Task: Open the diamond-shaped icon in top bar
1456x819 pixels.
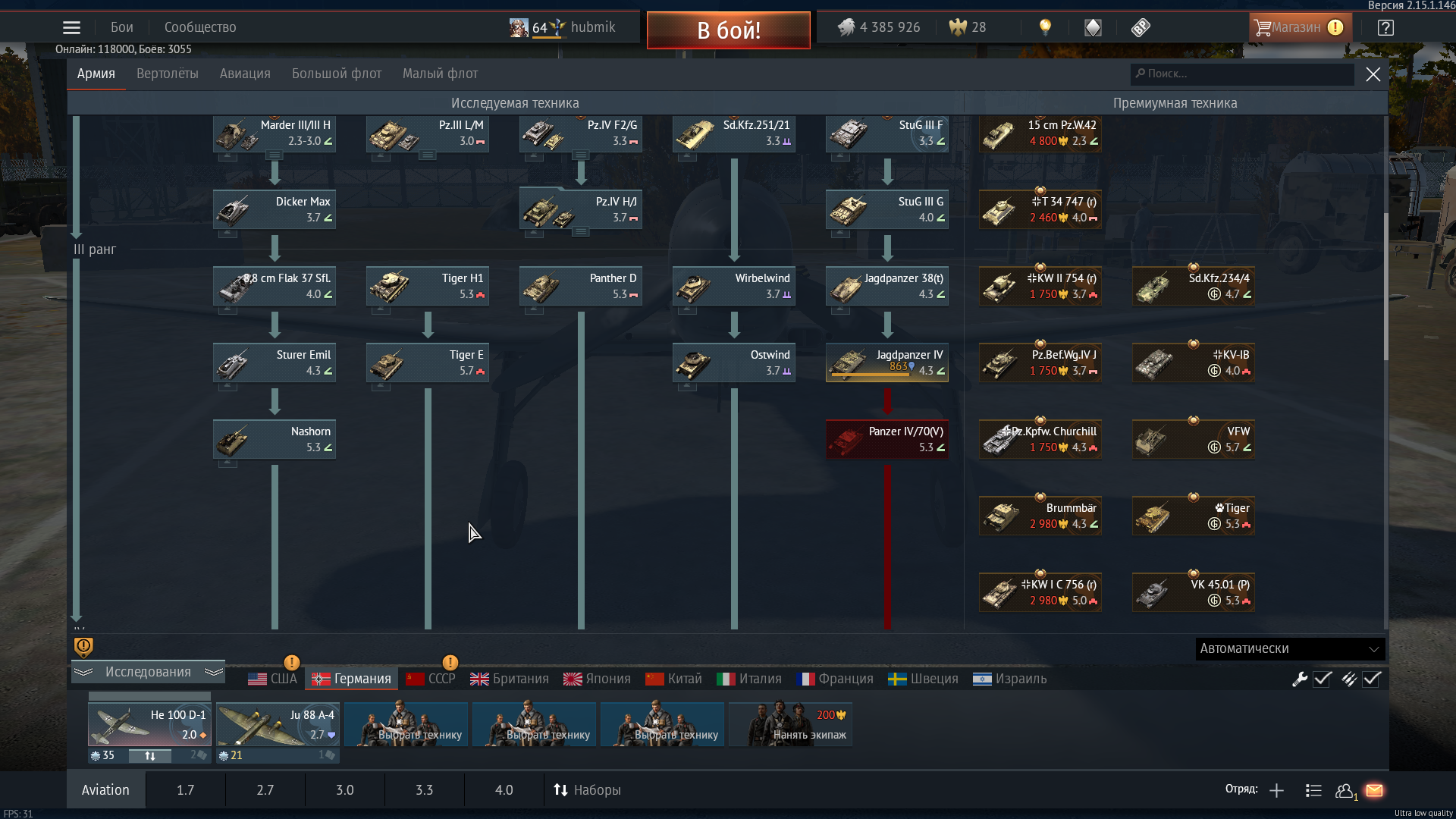Action: [x=1093, y=28]
